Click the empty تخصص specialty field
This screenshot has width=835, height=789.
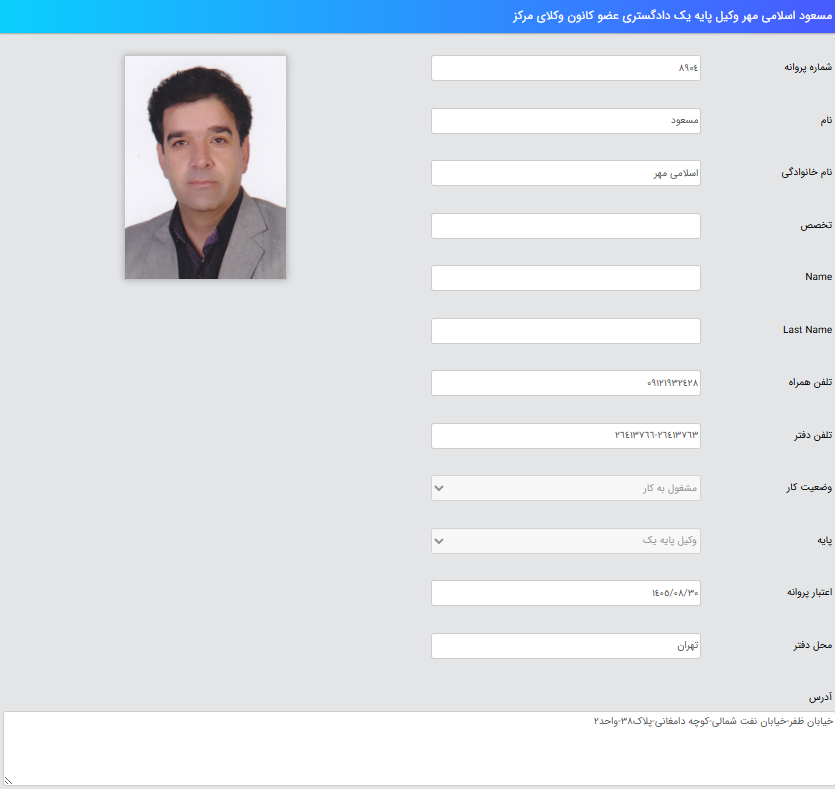(566, 226)
